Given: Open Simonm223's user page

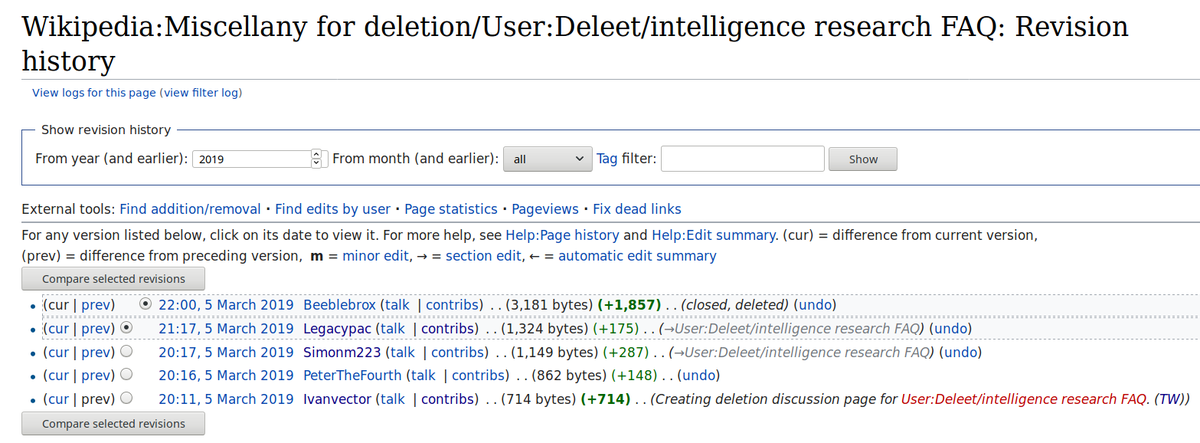Looking at the screenshot, I should point(341,352).
